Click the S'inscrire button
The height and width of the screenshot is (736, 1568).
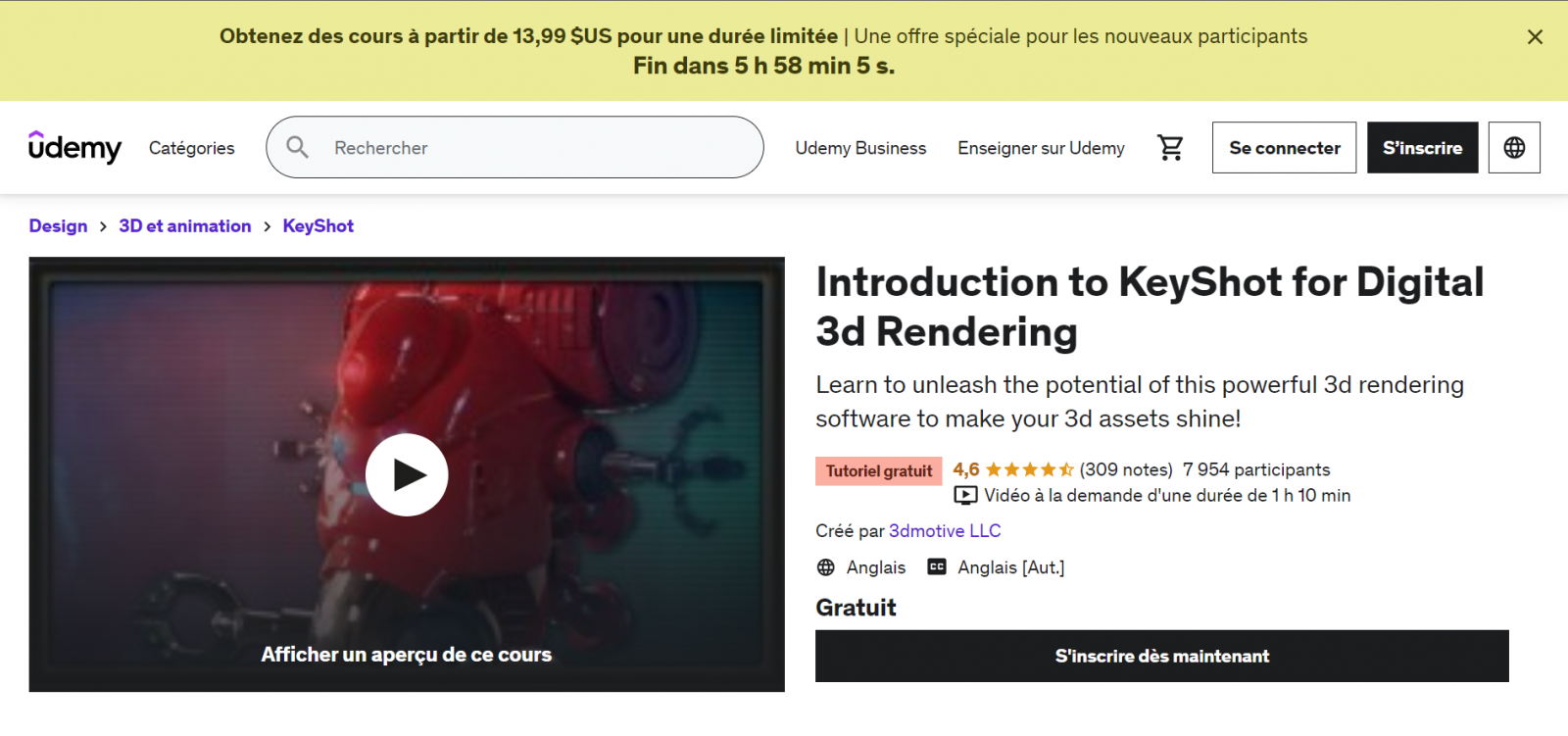[1422, 148]
